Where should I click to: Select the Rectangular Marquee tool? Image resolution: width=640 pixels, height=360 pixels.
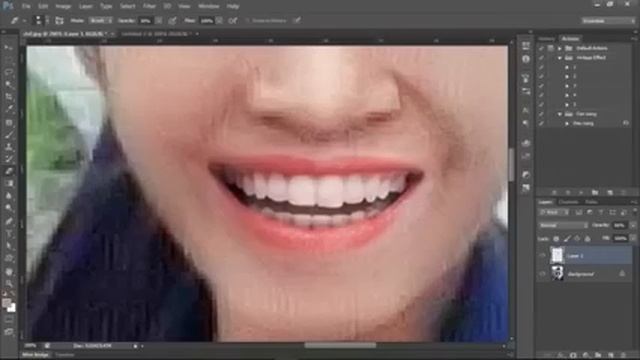(x=9, y=60)
